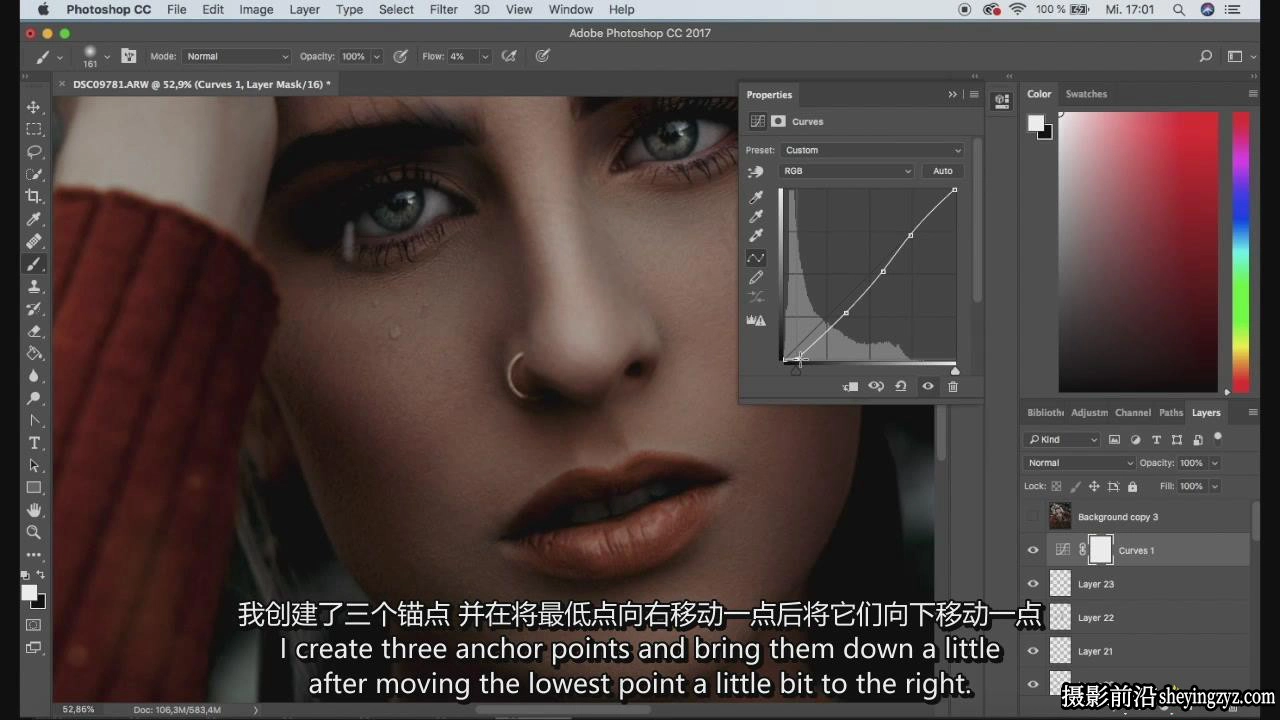Open the Image menu
The image size is (1280, 720).
[256, 9]
